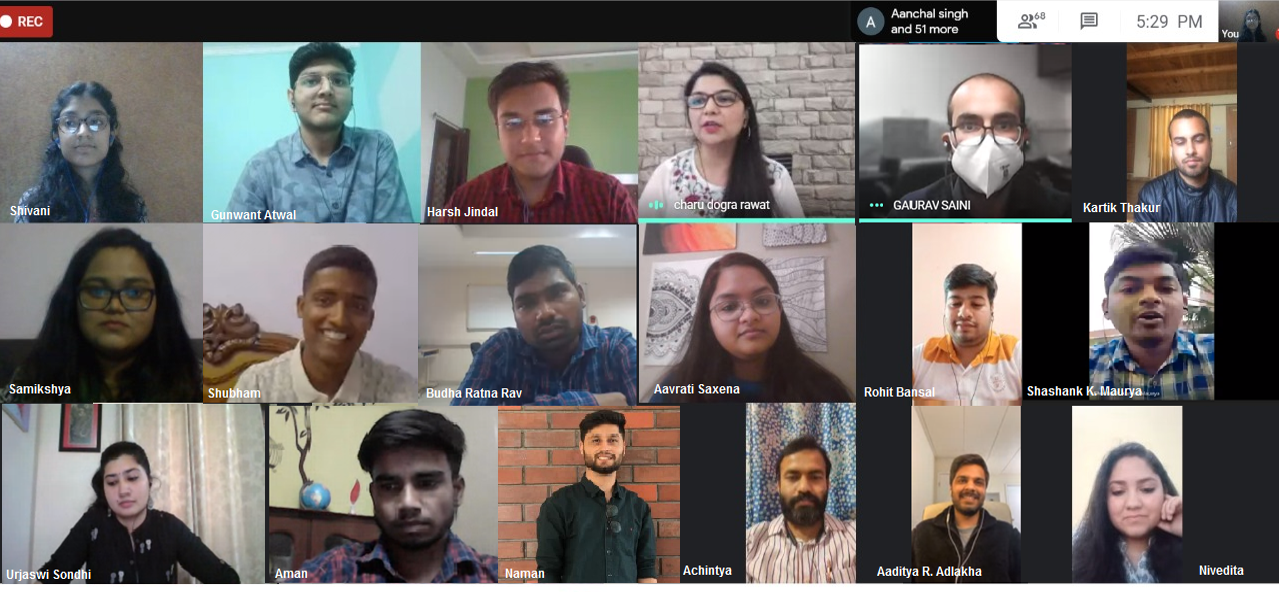Image resolution: width=1279 pixels, height=592 pixels.
Task: Select Shivani's video tile
Action: 101,132
